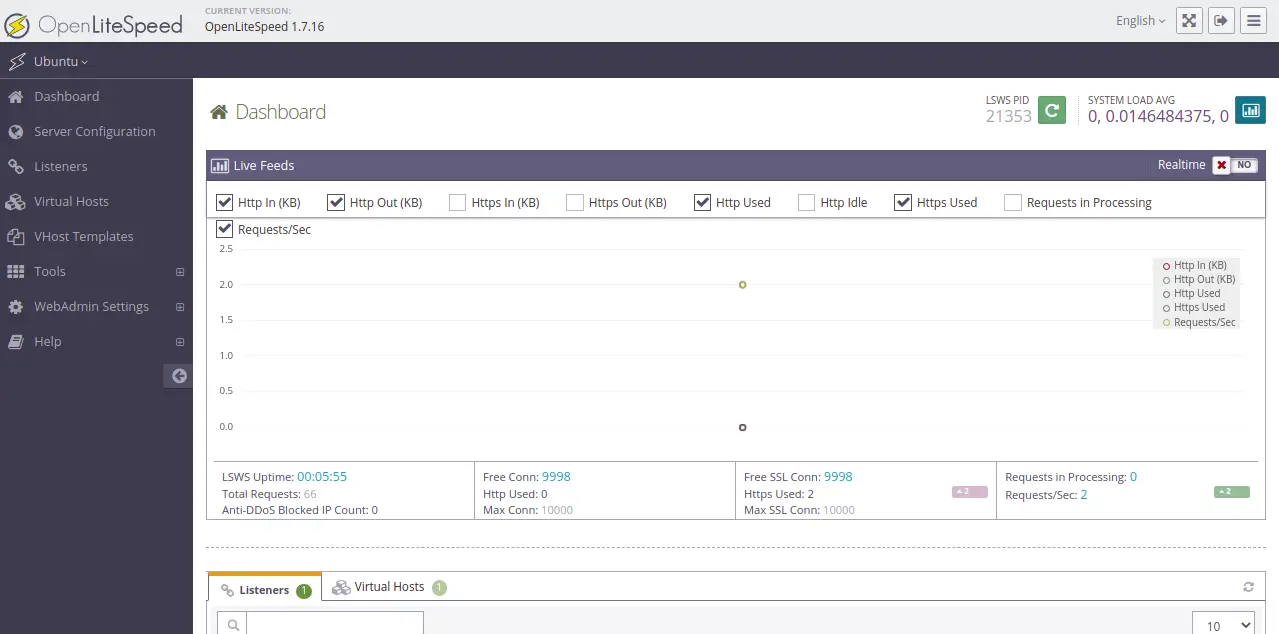Image resolution: width=1279 pixels, height=634 pixels.
Task: Uncheck Requests/Sec checkbox
Action: (x=225, y=230)
